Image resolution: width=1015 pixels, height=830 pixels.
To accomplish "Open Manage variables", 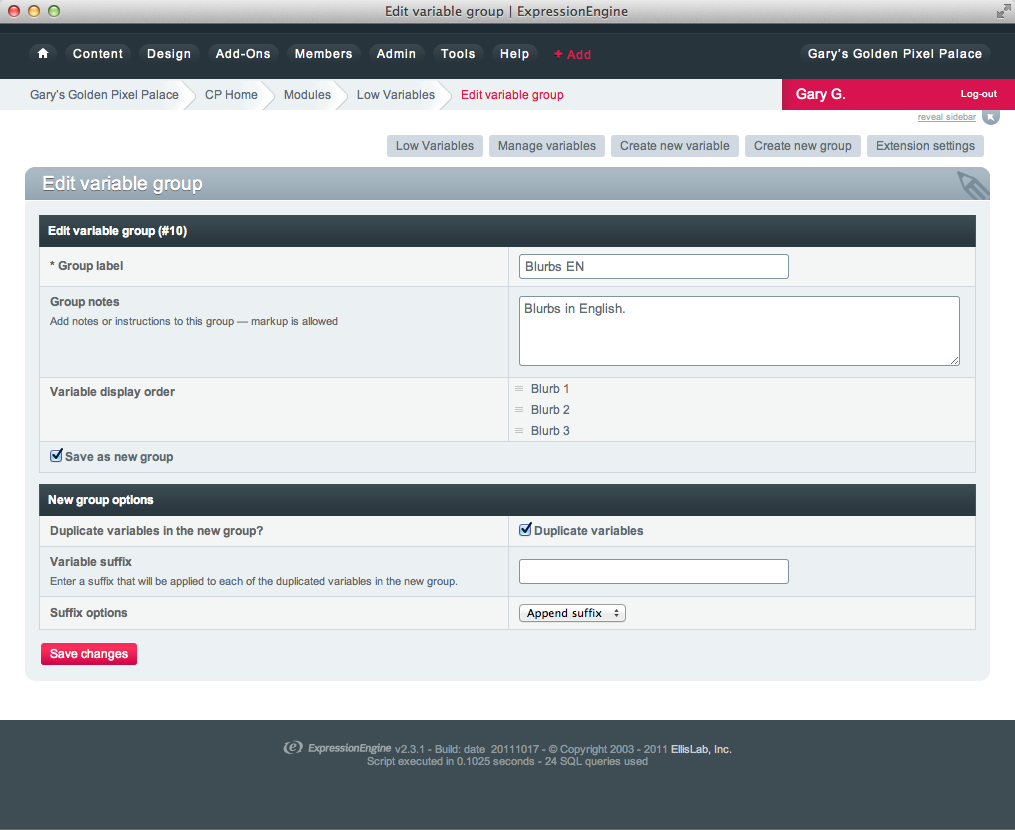I will click(547, 146).
